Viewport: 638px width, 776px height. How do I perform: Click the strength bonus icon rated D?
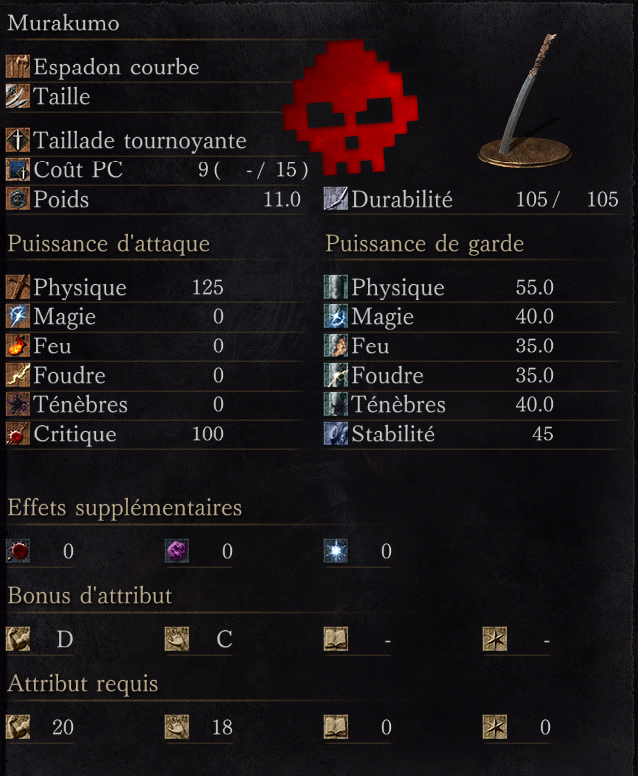coord(18,639)
